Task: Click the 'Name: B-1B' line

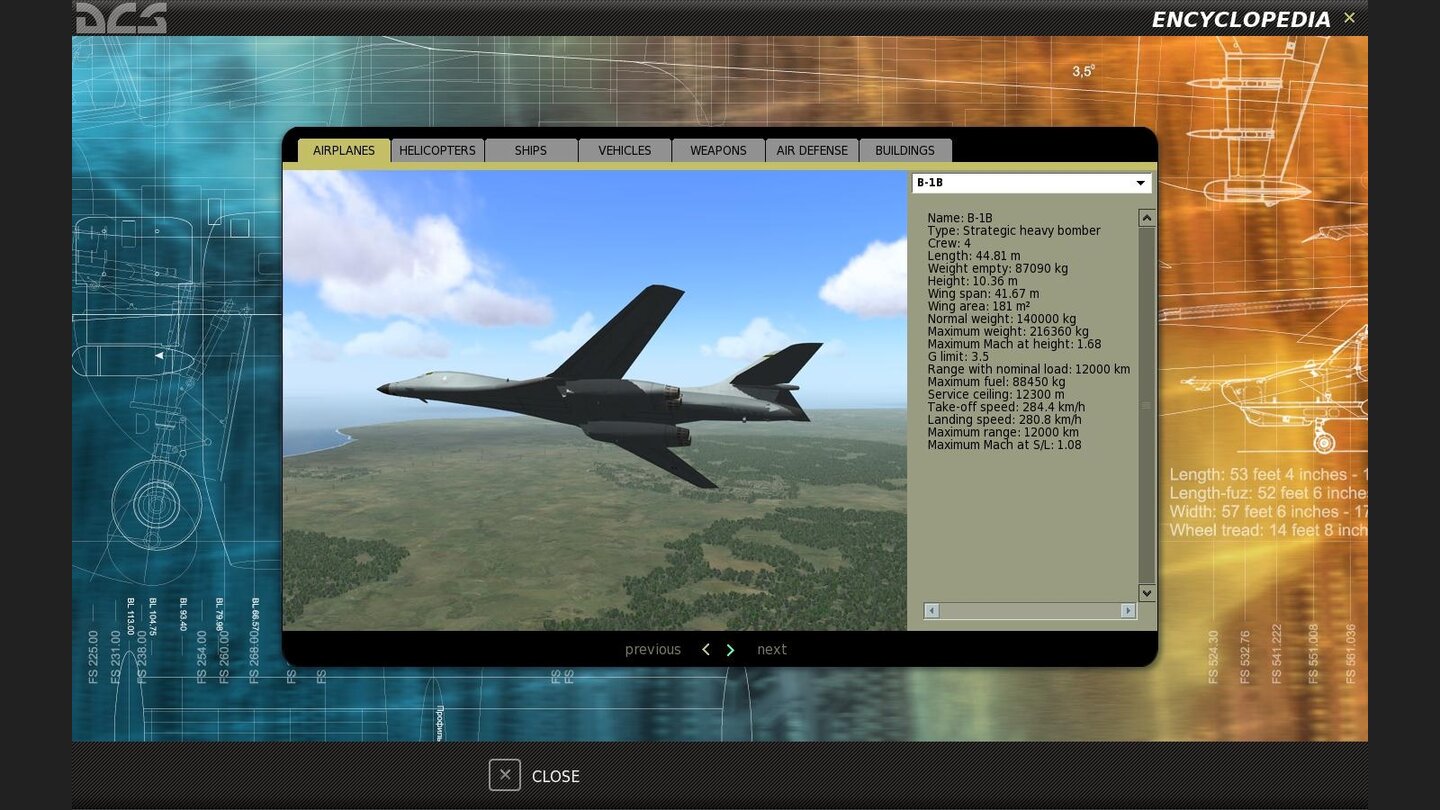Action: [x=960, y=218]
